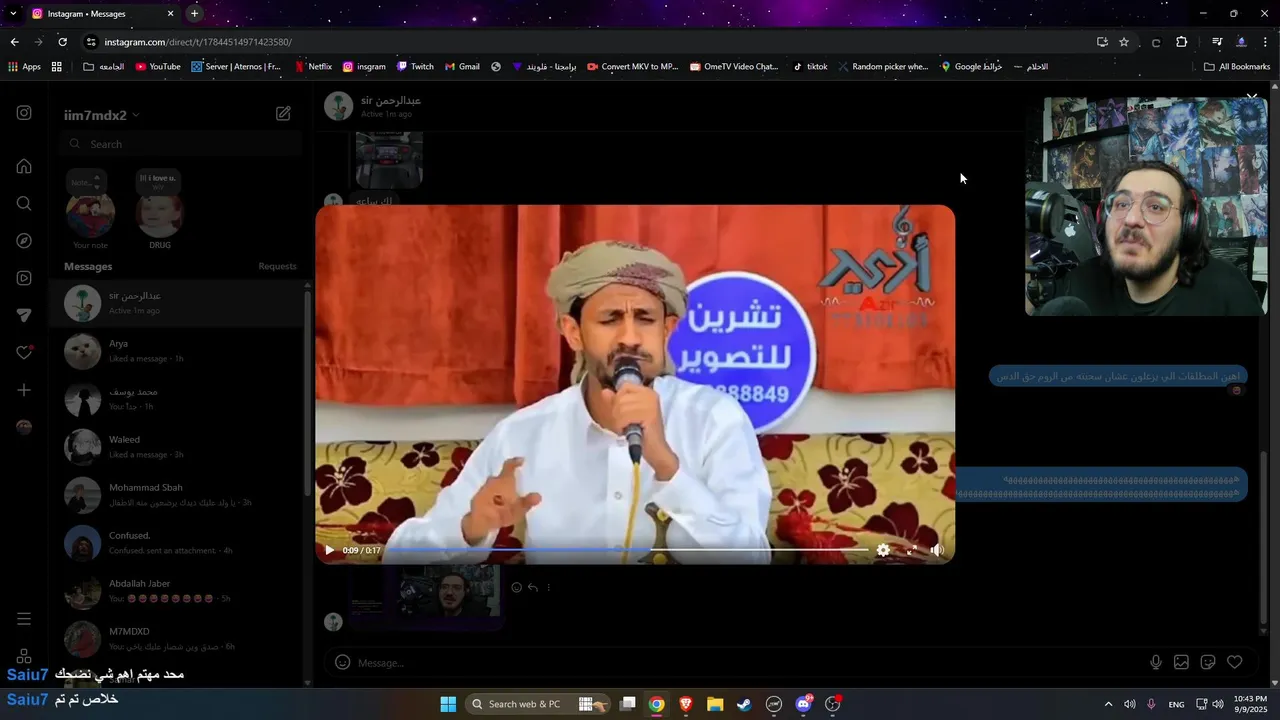Open Discord from the taskbar
Image resolution: width=1280 pixels, height=720 pixels.
[x=803, y=704]
